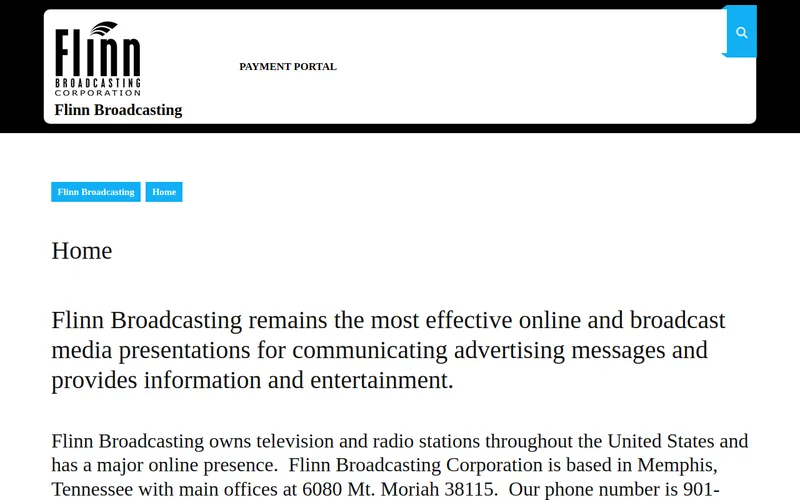Click the Flinn Broadcasting Corporation logo
The width and height of the screenshot is (800, 500).
[97, 59]
